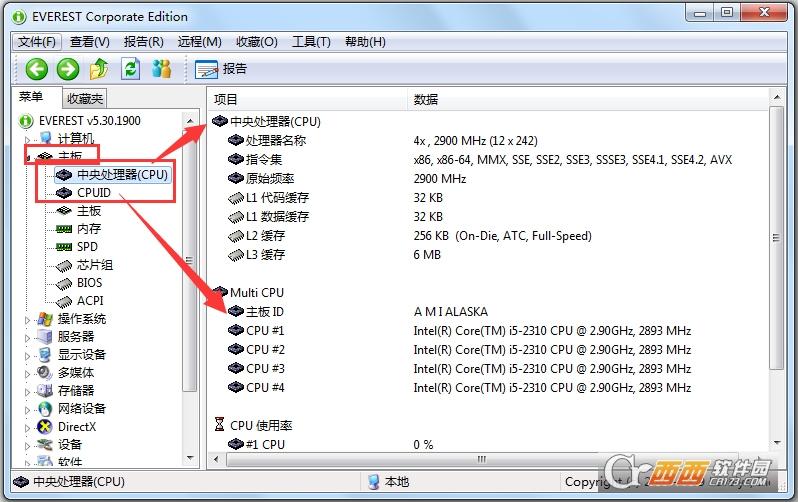The height and width of the screenshot is (502, 798).
Task: Expand the 存储器 node
Action: coord(27,392)
